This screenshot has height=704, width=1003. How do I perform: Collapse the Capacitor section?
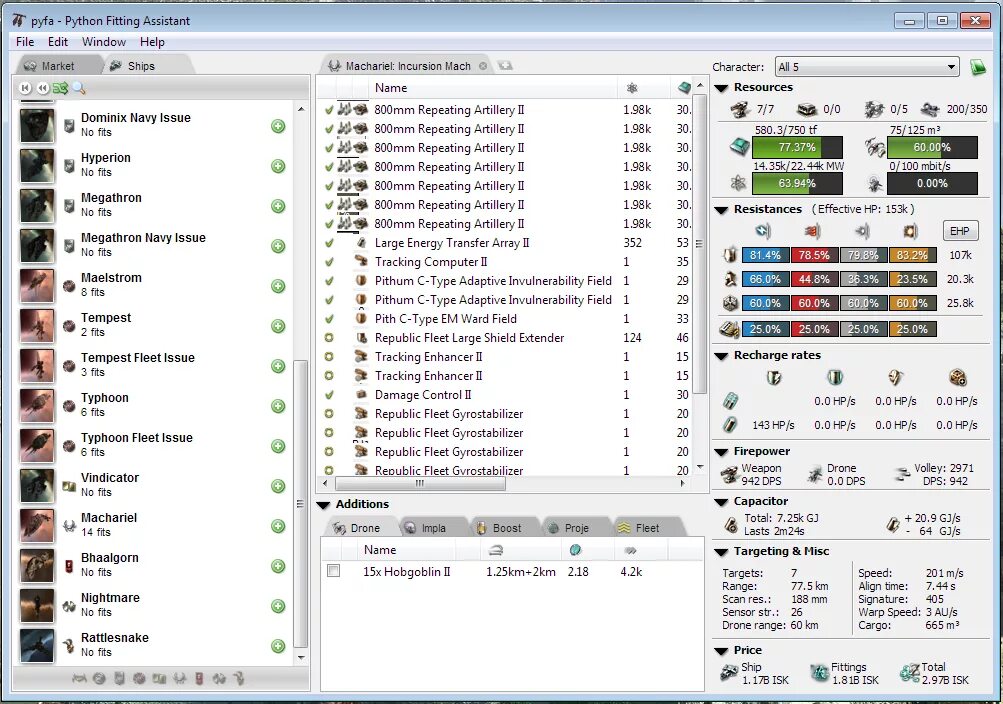coord(721,502)
